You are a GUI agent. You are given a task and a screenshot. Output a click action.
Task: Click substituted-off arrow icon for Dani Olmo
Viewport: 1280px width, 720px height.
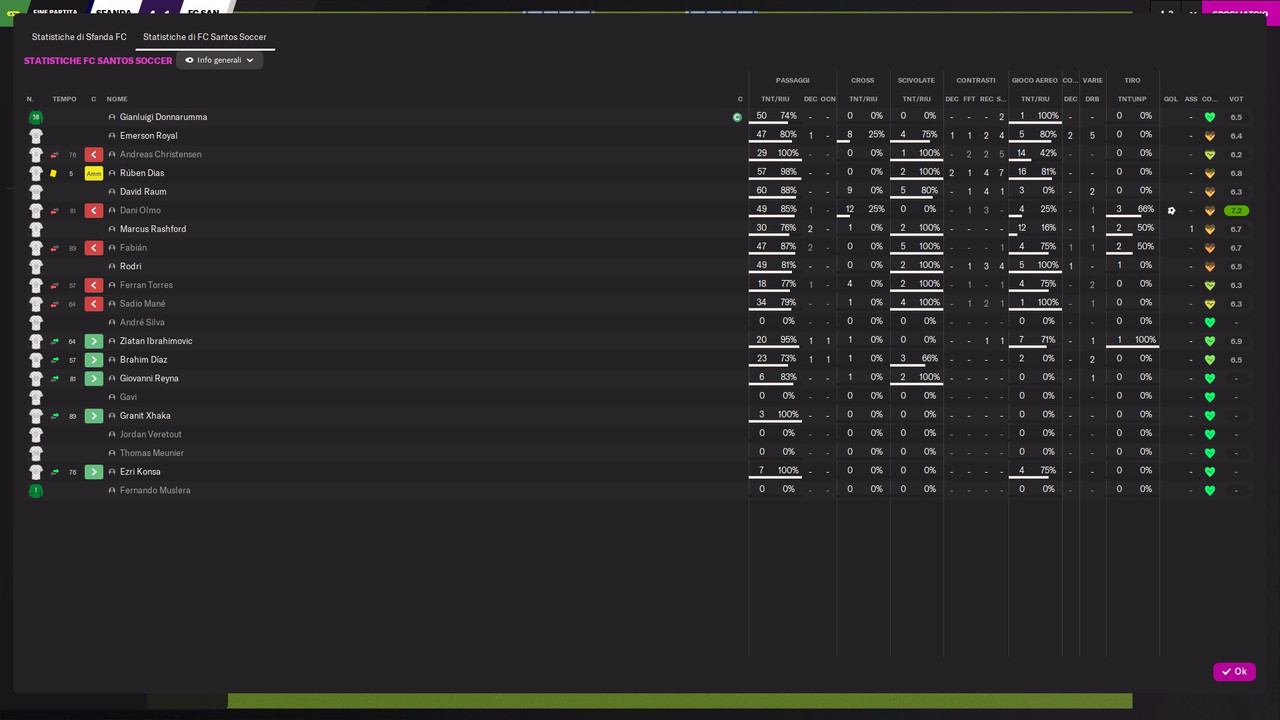(94, 210)
